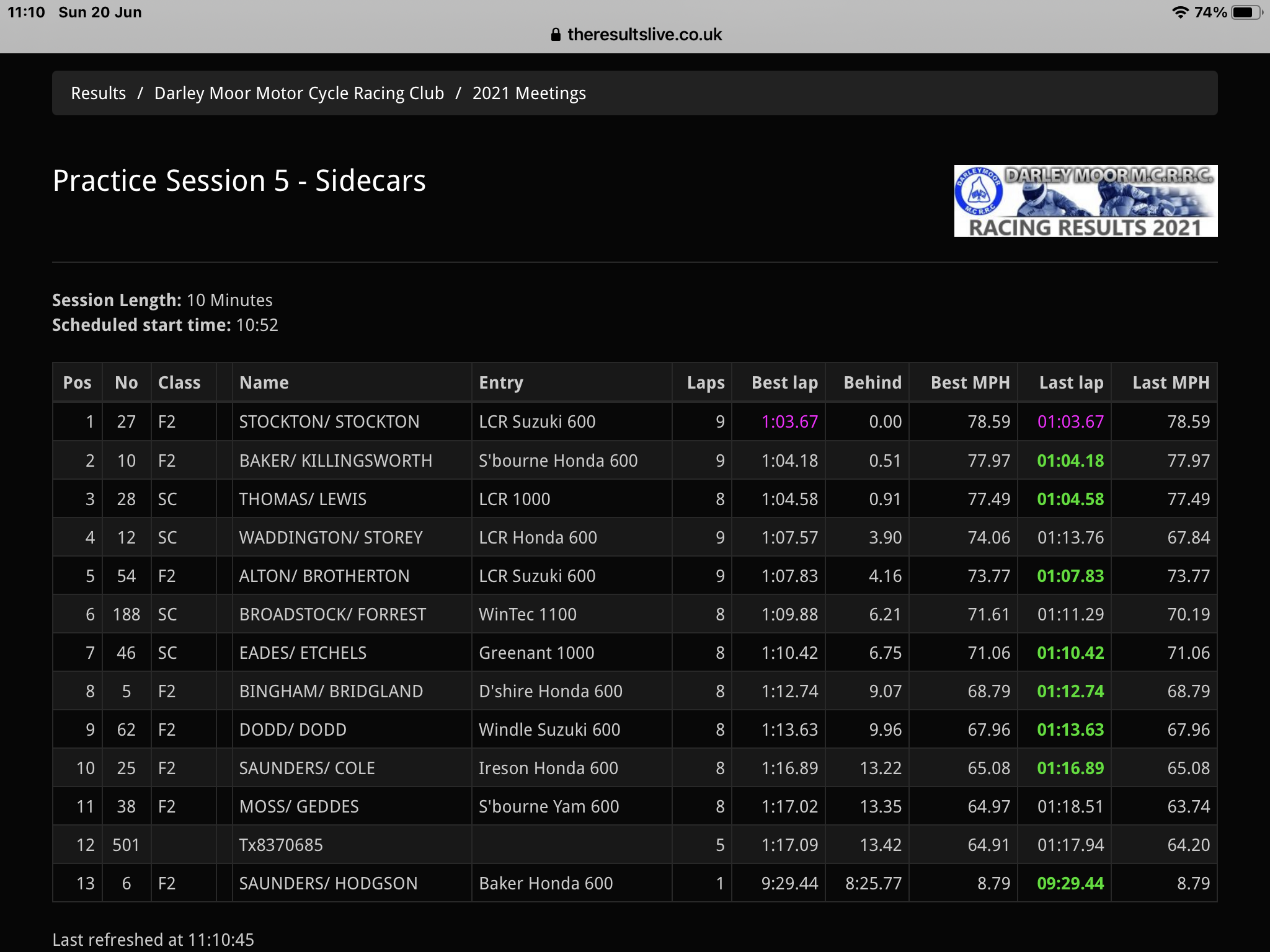Click number 501 in No column

(x=126, y=845)
